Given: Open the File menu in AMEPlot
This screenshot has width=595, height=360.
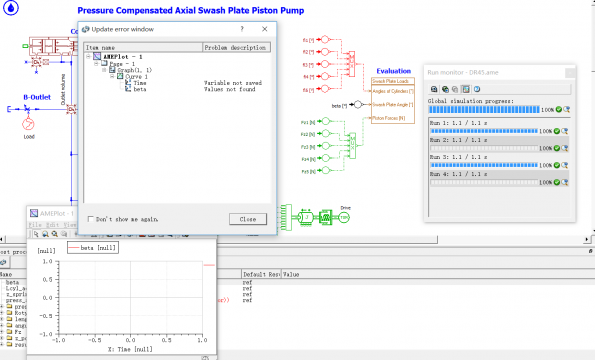Looking at the screenshot, I should pos(35,225).
